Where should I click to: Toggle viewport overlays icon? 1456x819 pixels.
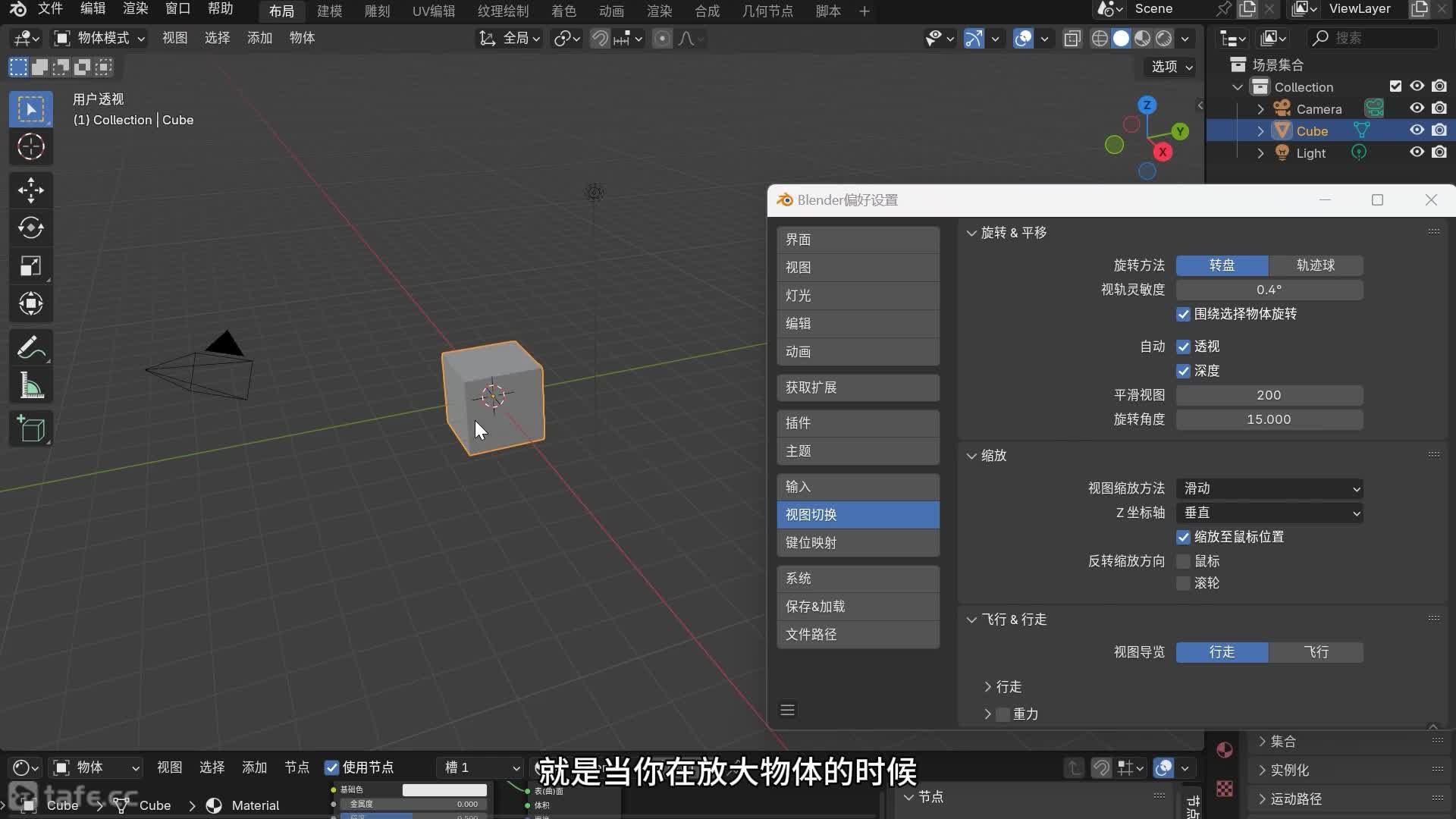coord(1023,39)
